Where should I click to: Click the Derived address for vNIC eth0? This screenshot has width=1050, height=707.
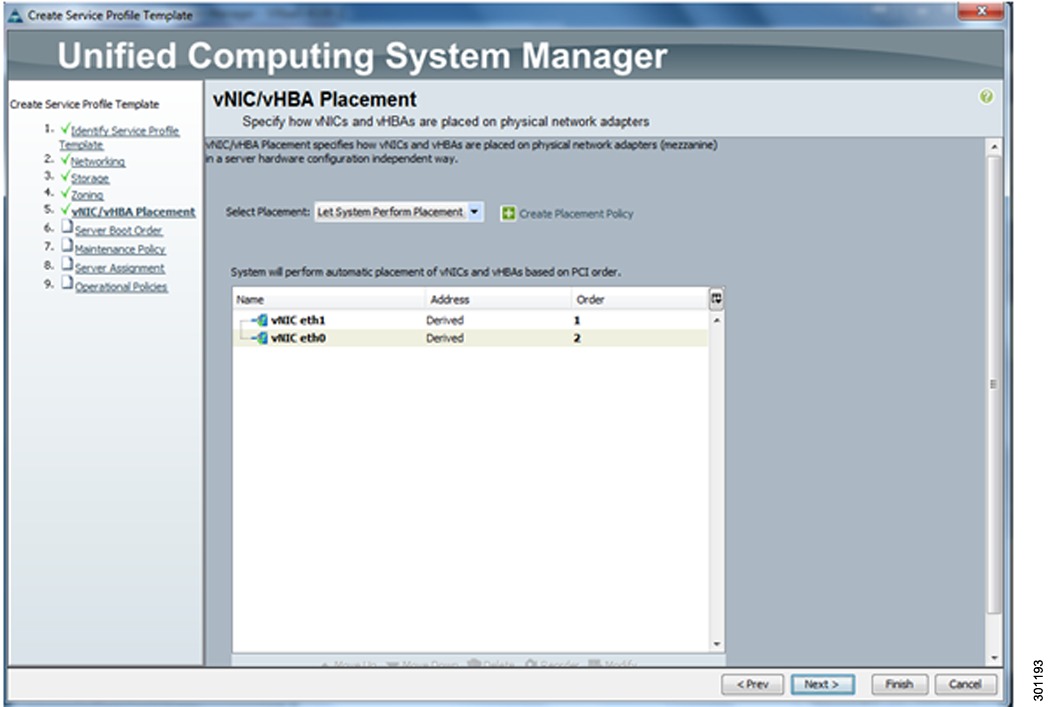tap(445, 338)
